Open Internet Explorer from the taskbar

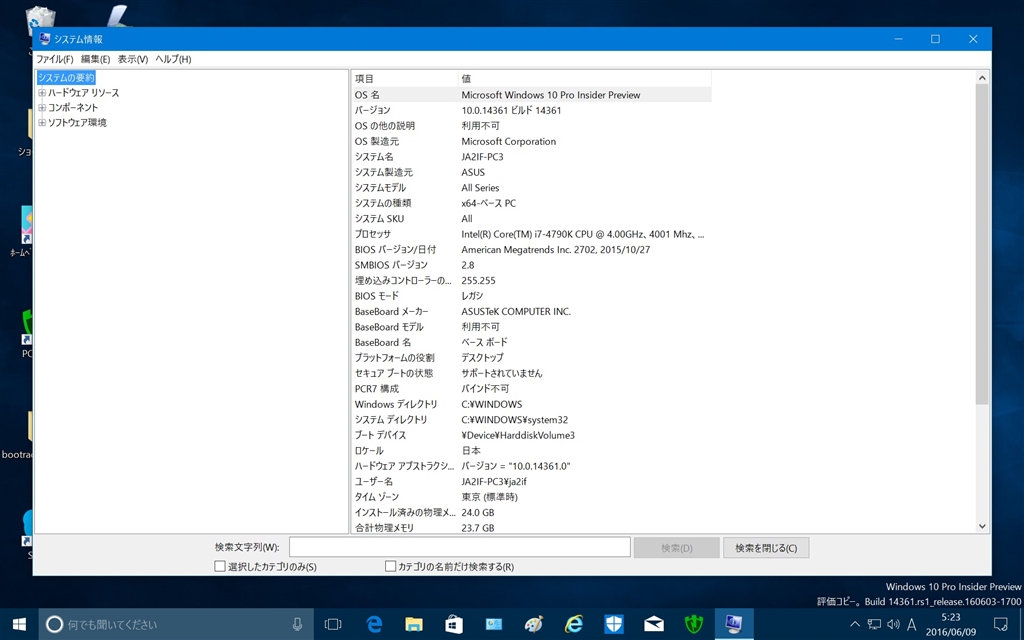click(574, 624)
